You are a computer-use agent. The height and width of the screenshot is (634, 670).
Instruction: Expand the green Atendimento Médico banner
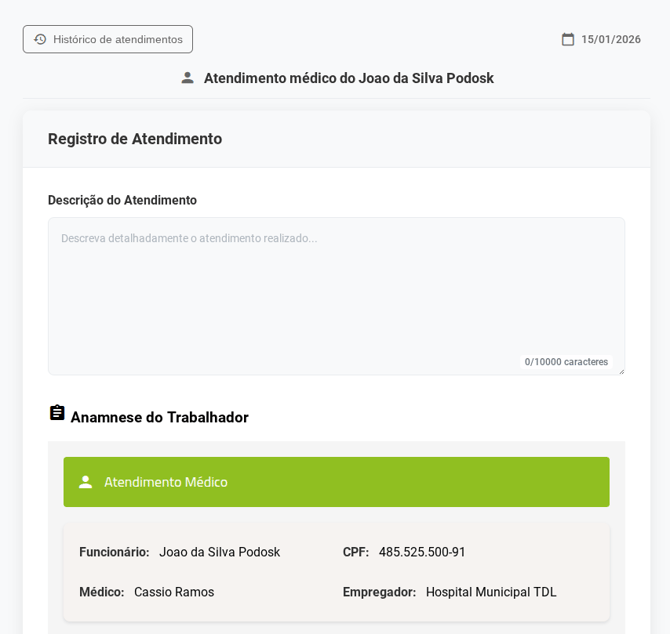point(336,482)
